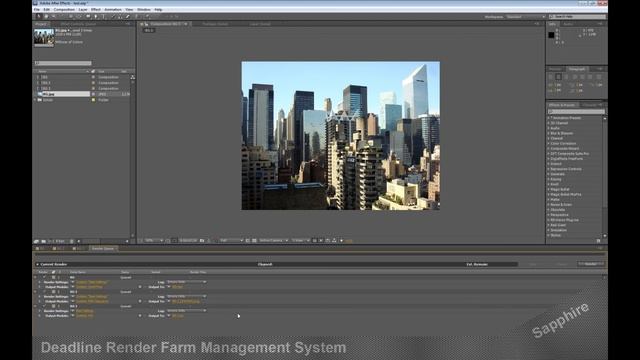Screen dimensions: 640x360
Task: Toggle transparency grid in viewer footer
Action: [254, 241]
